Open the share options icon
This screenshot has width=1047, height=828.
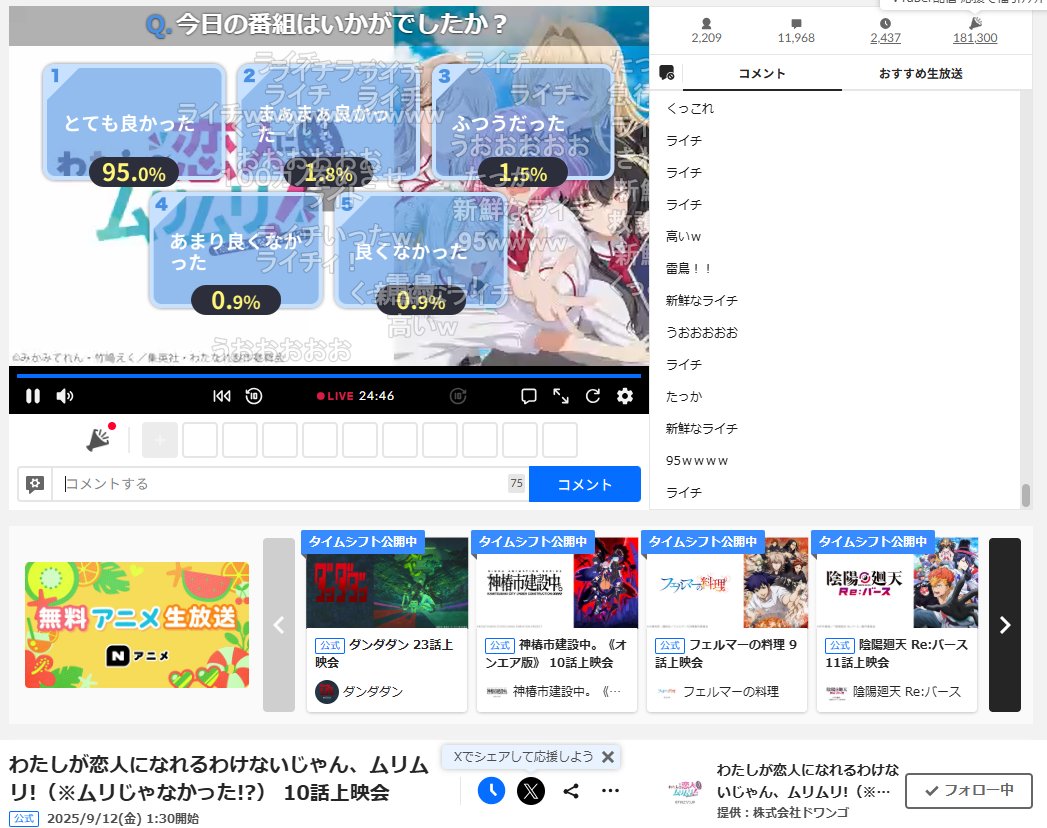(x=571, y=791)
